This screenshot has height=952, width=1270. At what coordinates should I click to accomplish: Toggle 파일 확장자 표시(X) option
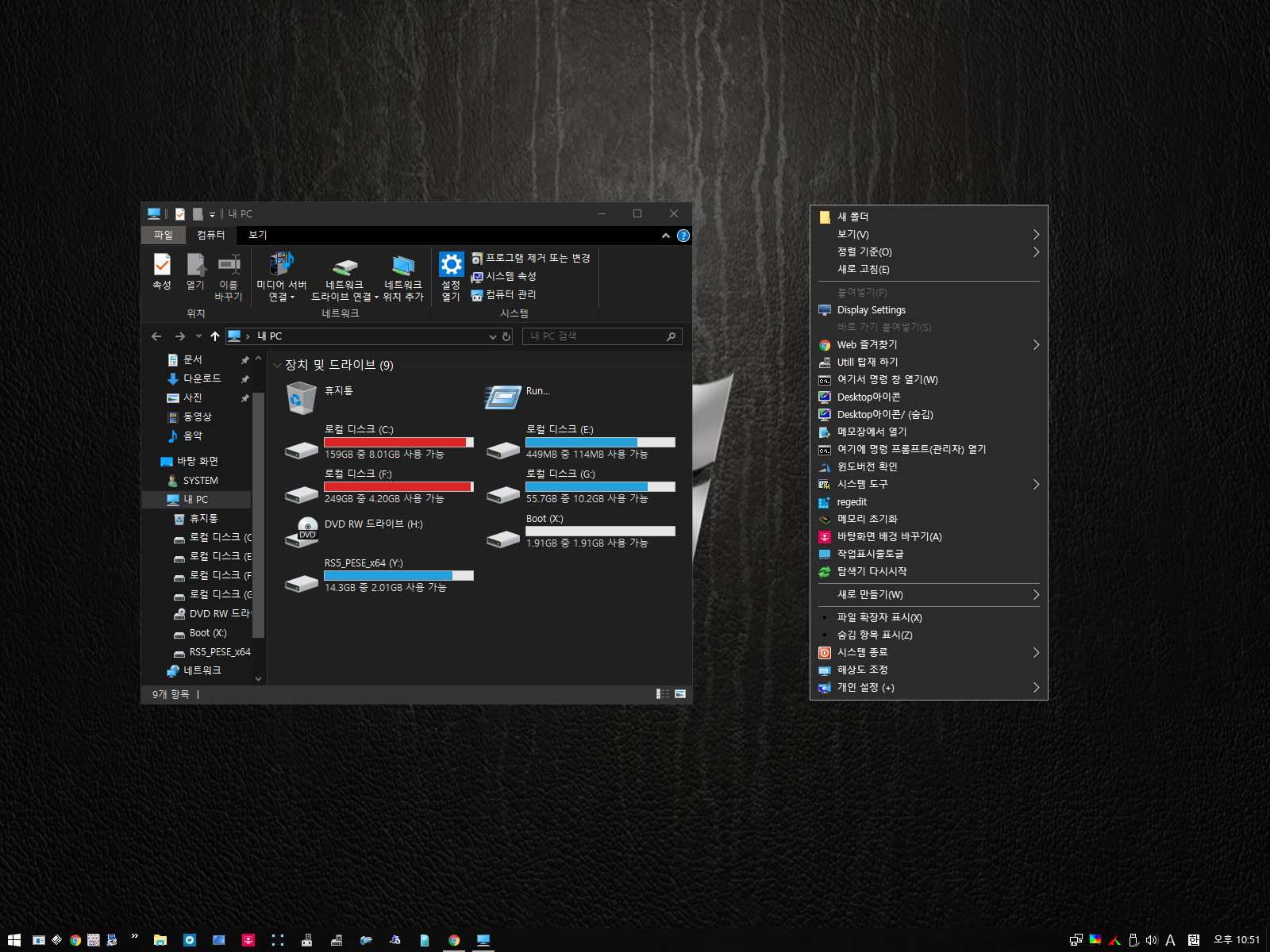click(929, 617)
